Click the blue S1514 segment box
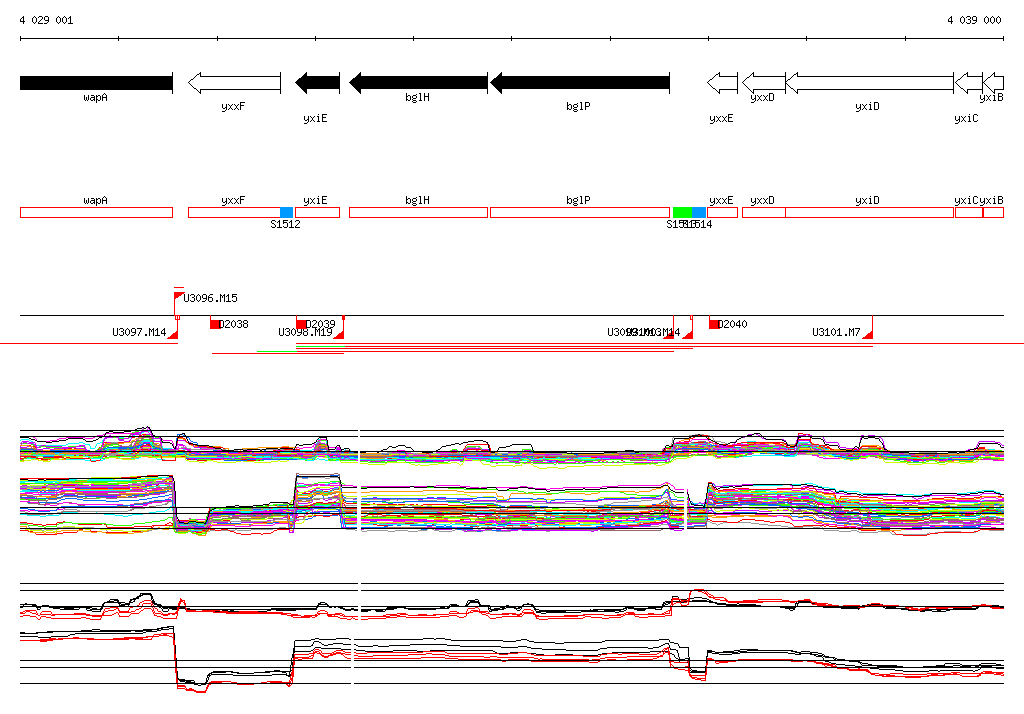Image resolution: width=1024 pixels, height=714 pixels. pyautogui.click(x=699, y=212)
